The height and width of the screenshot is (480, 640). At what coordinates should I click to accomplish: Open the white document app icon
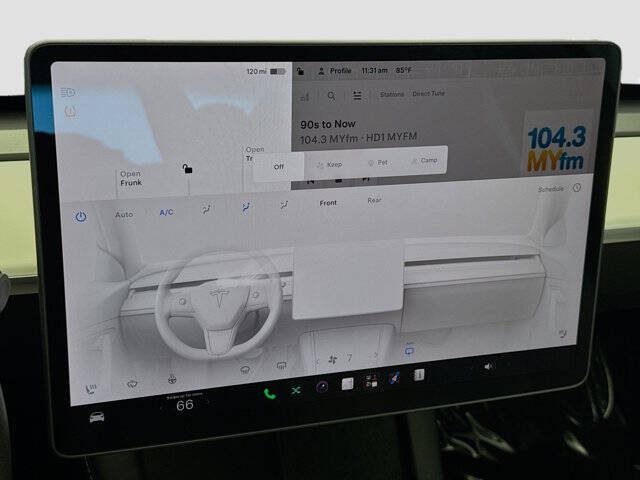point(419,375)
